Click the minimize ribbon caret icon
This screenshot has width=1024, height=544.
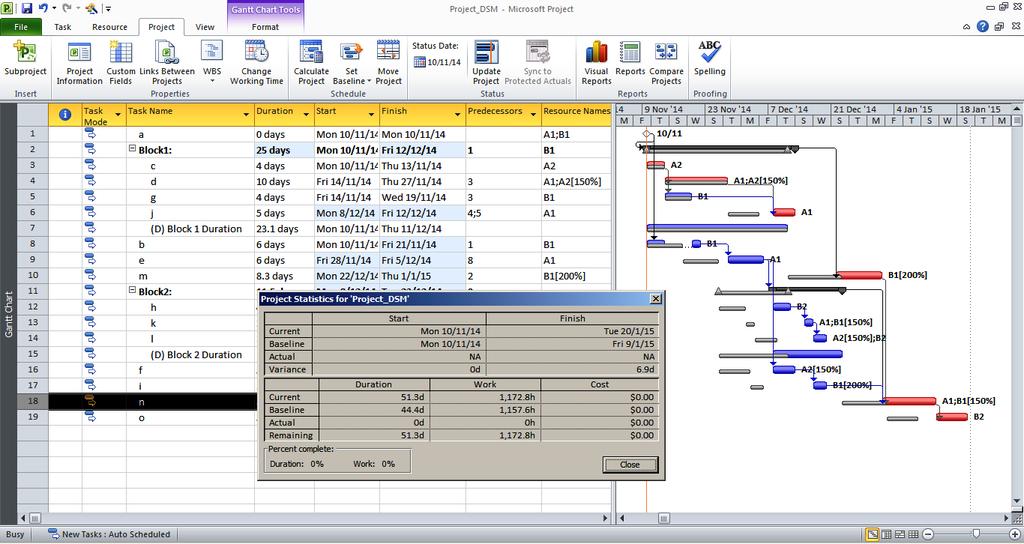pos(966,27)
